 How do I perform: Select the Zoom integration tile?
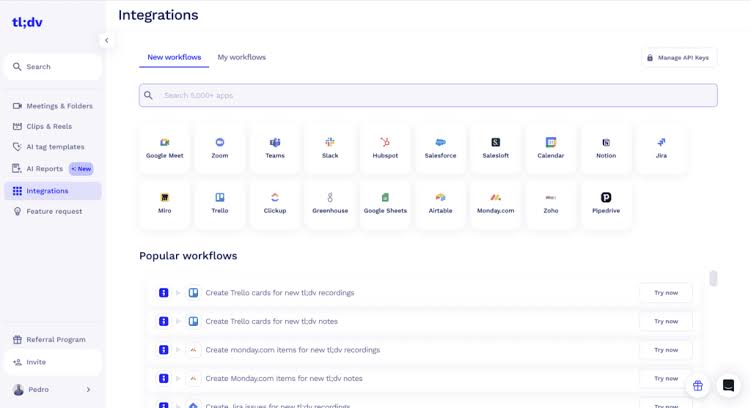pos(219,148)
